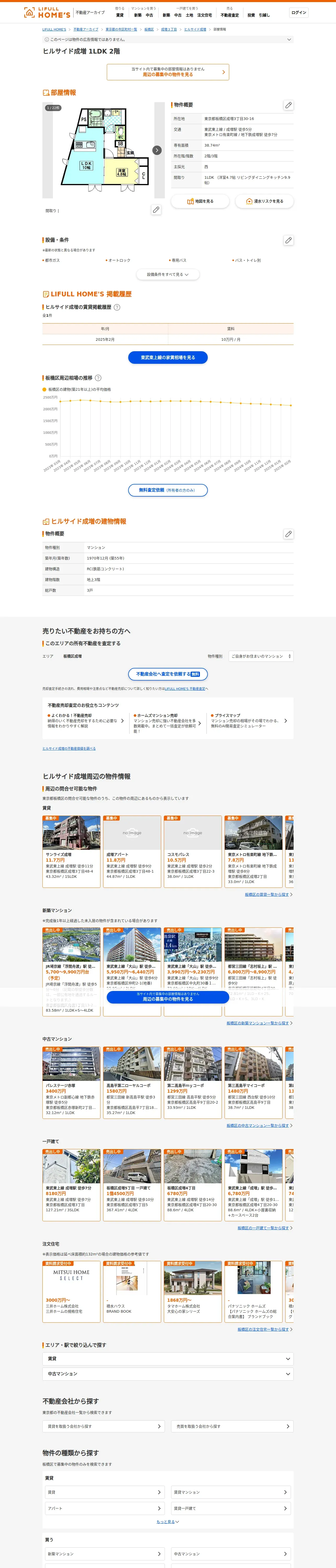This screenshot has height=1568, width=336.
Task: Click floating 周辺の募集中の物件を見る blue button
Action: point(168,996)
